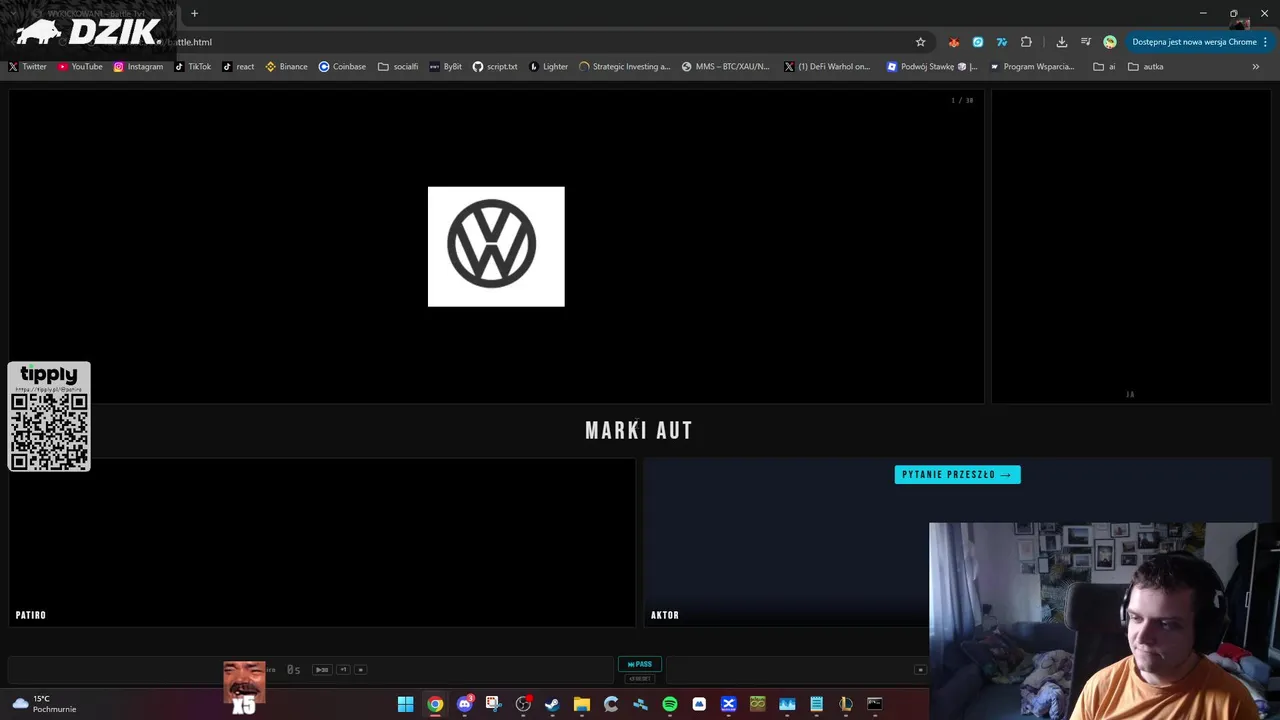Click the new Chrome version update chip

(1194, 42)
